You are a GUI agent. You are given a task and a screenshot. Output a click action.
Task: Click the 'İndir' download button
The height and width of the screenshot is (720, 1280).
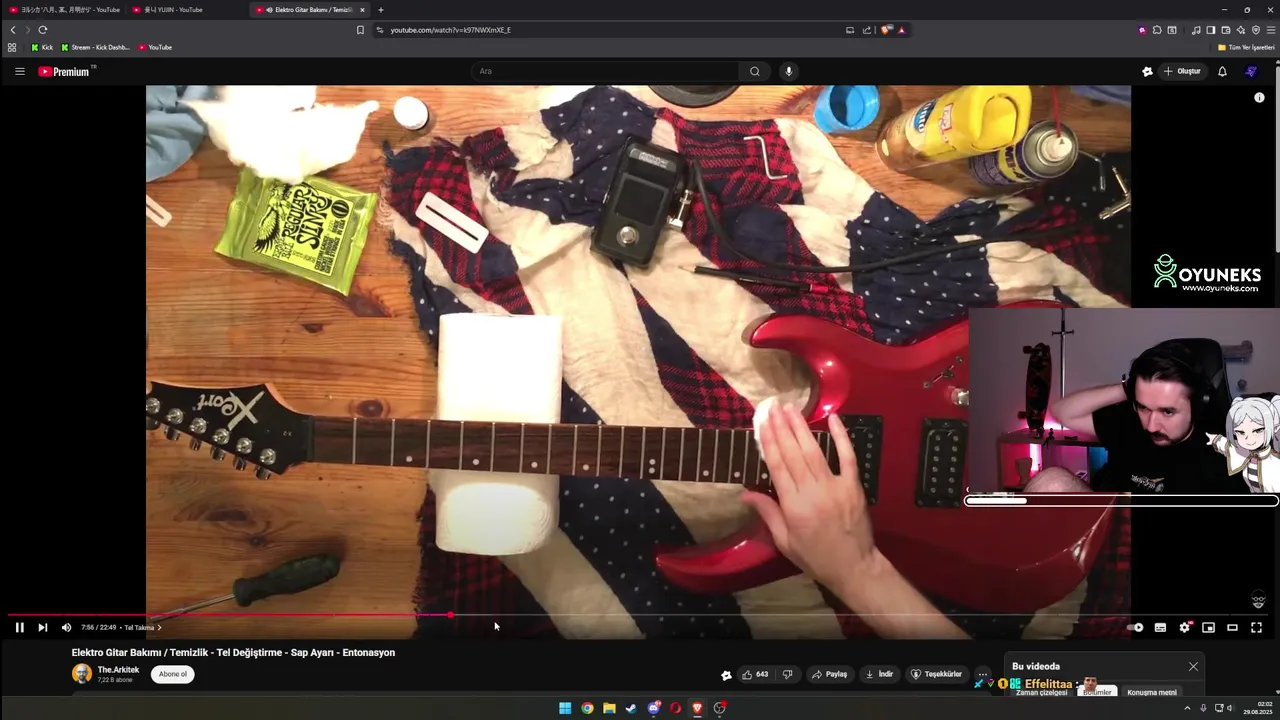tap(879, 674)
